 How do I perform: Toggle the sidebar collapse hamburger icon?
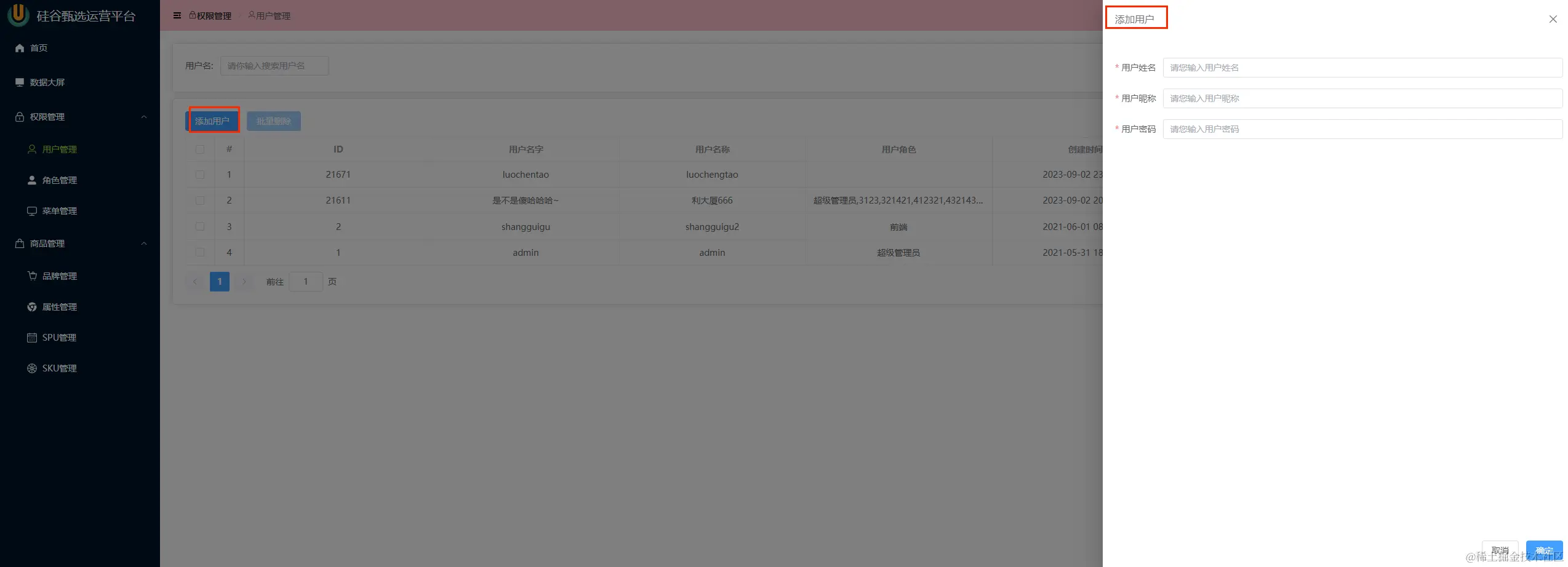177,15
